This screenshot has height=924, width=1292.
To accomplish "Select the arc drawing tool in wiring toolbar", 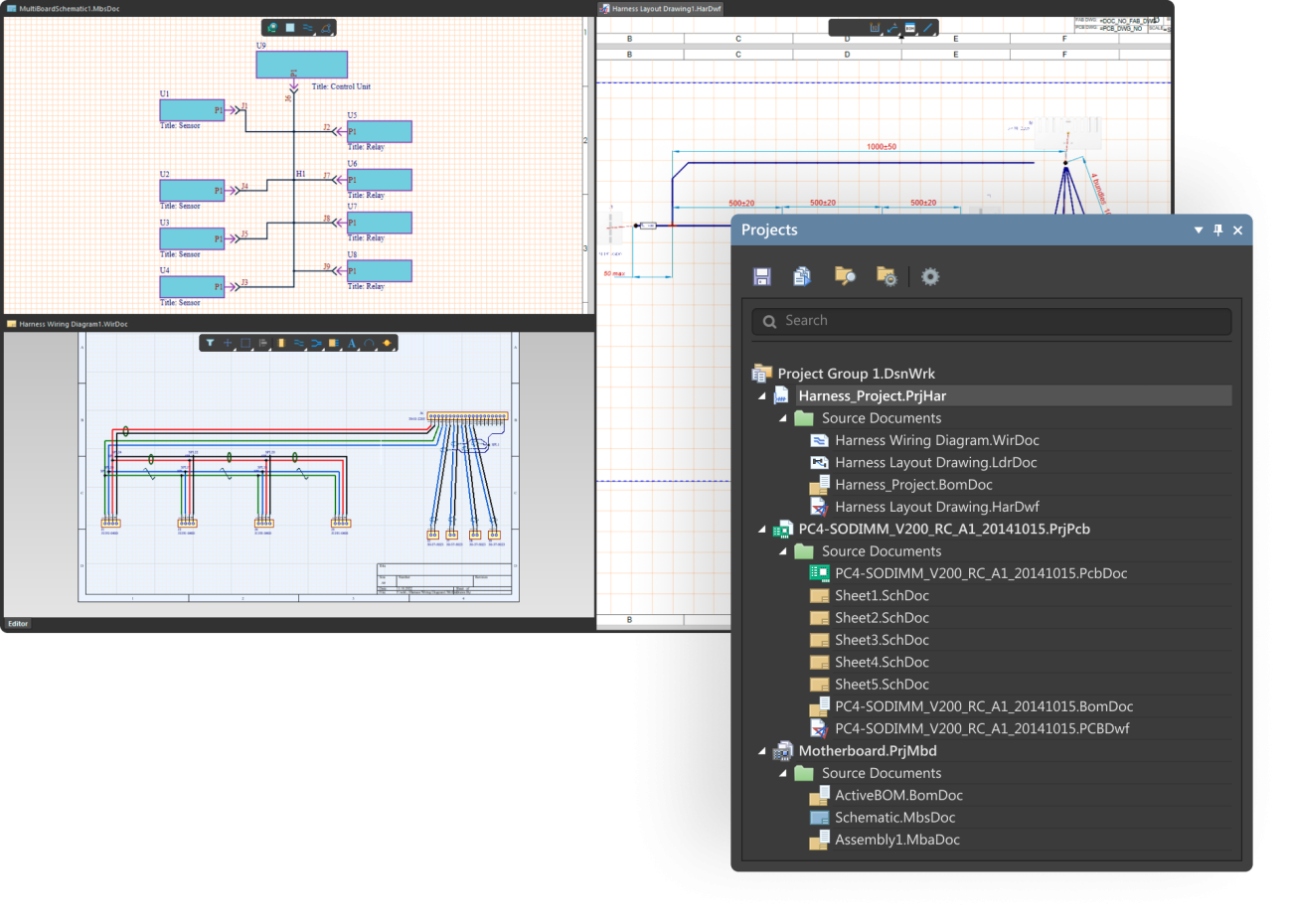I will 369,343.
